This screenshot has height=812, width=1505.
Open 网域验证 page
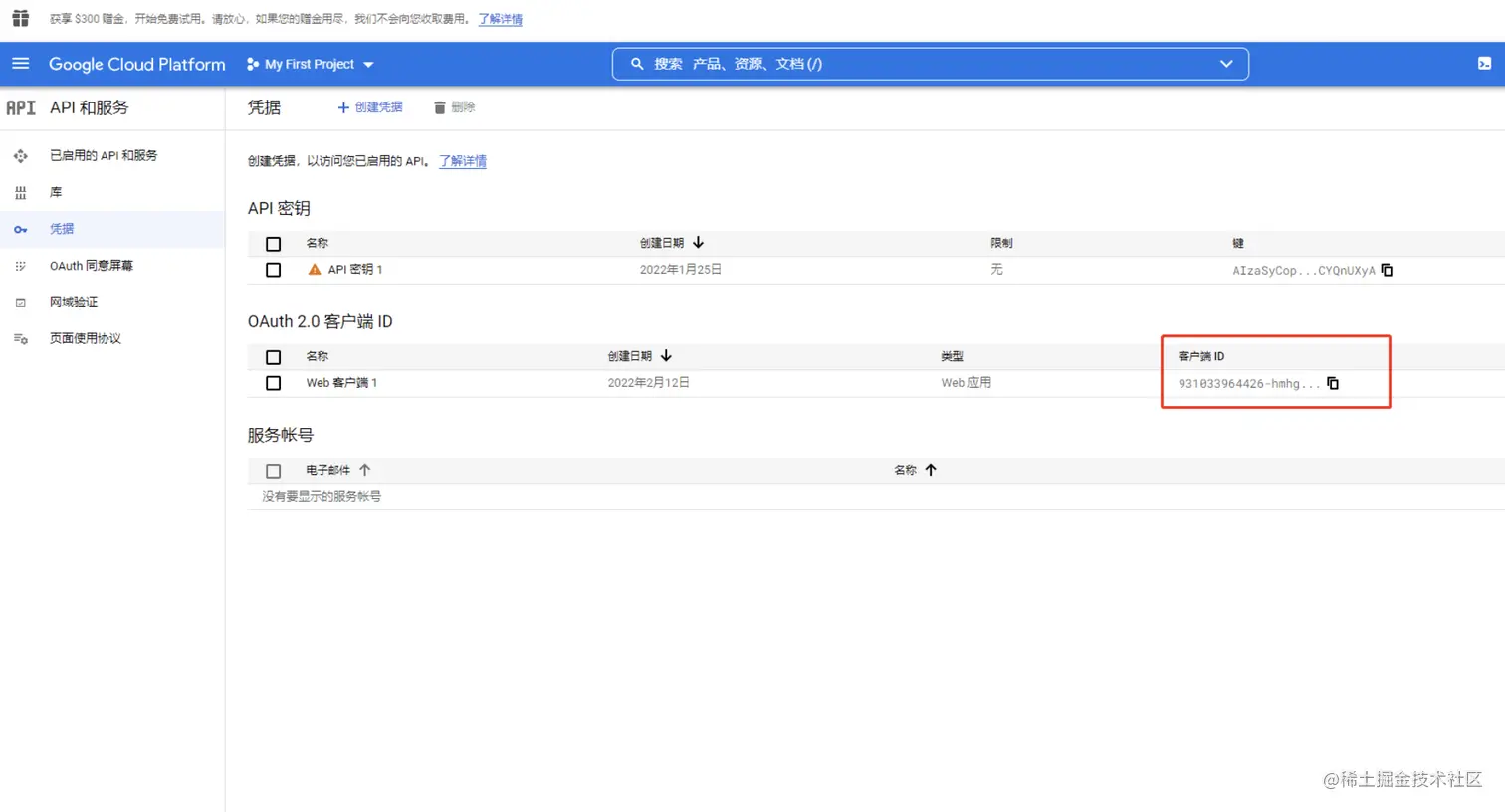point(74,303)
